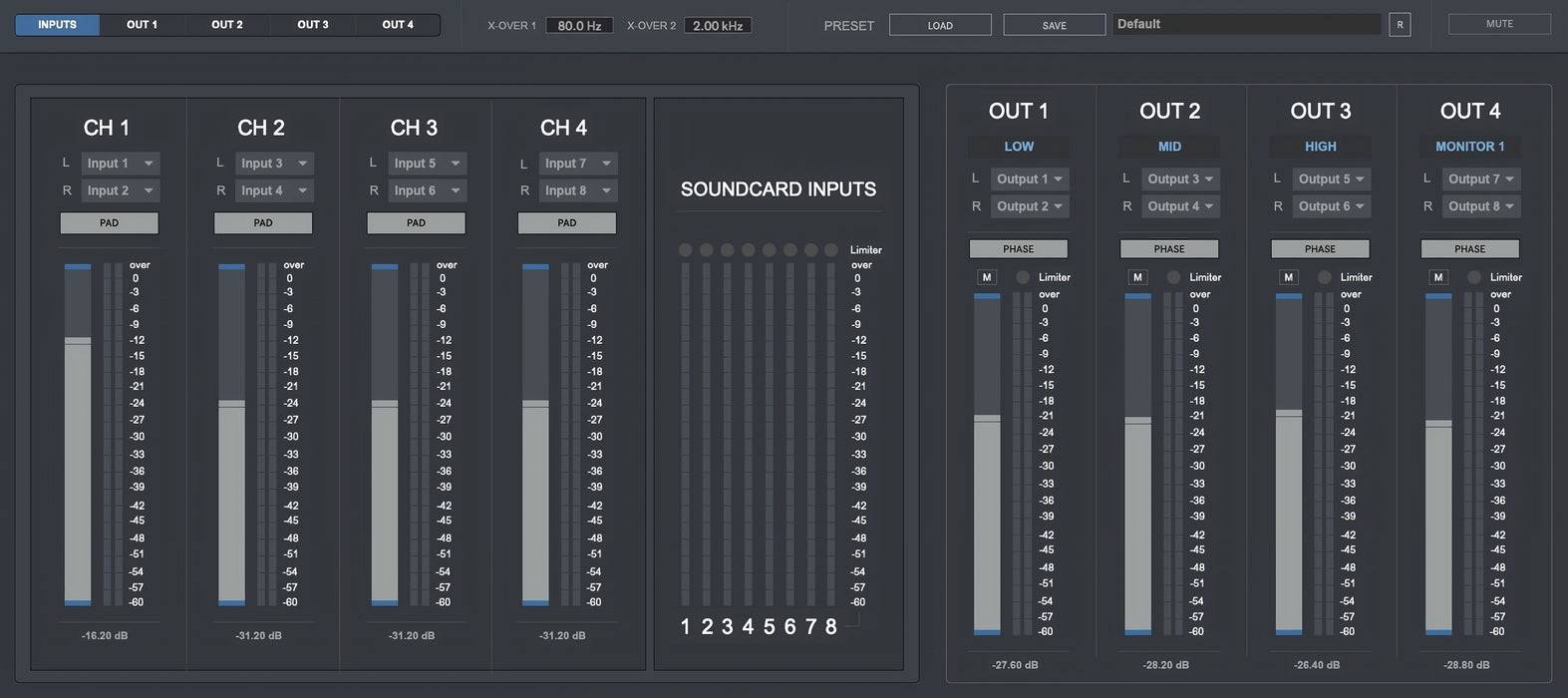Click the X-OVER 1 frequency field
Viewport: 1568px width, 698px height.
[579, 26]
